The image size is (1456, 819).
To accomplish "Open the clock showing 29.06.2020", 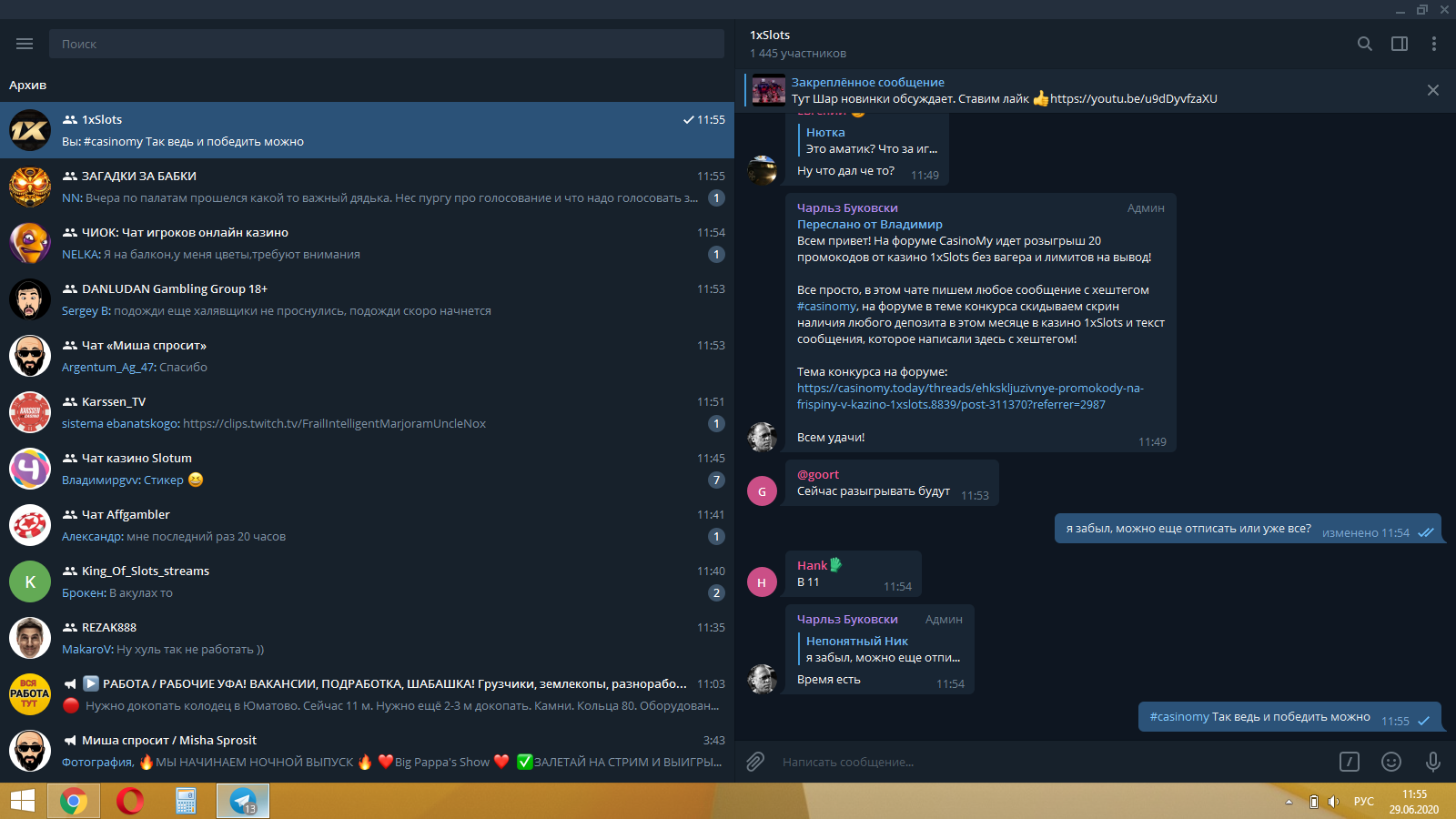I will point(1414,802).
